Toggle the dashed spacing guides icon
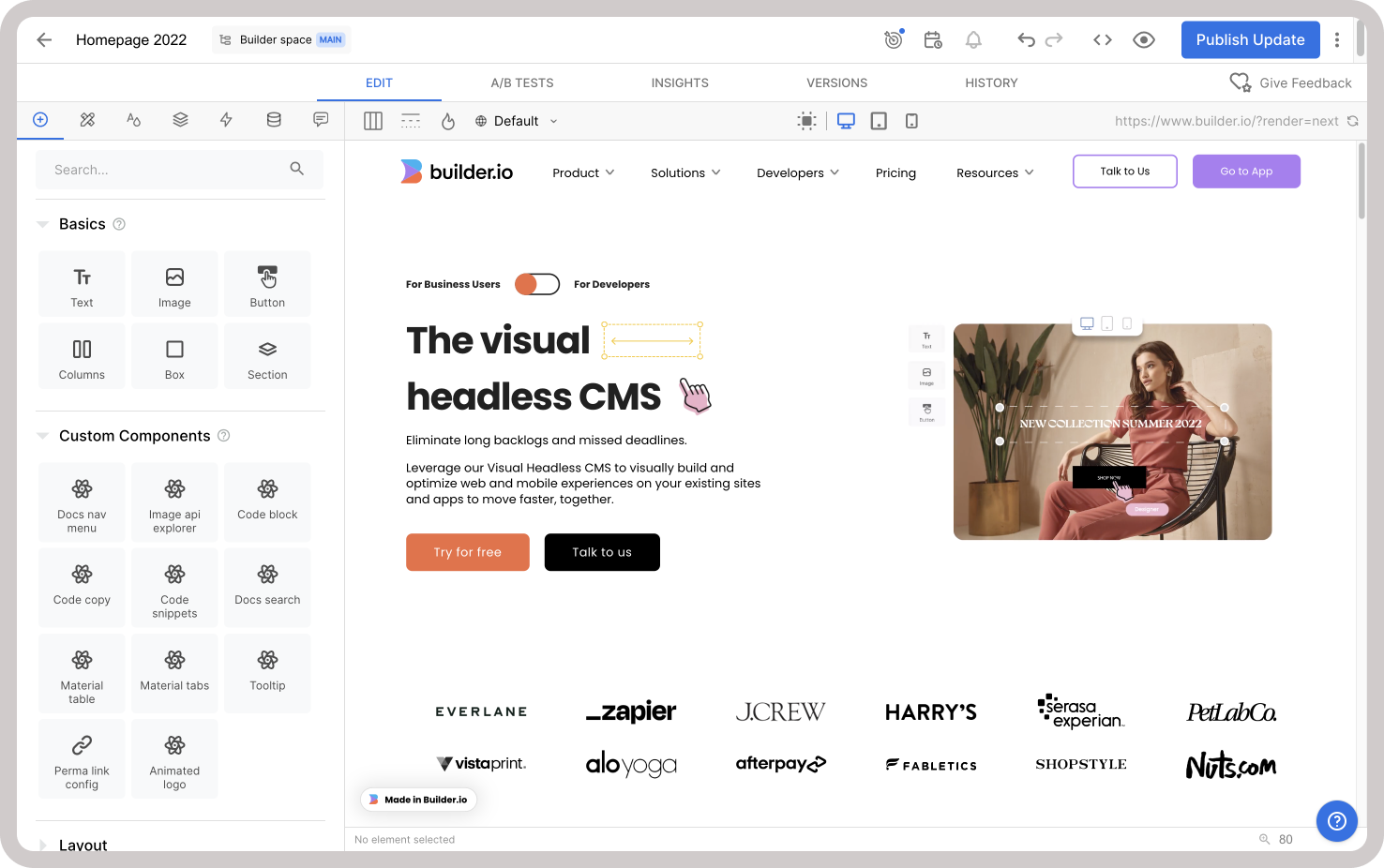 [x=411, y=121]
